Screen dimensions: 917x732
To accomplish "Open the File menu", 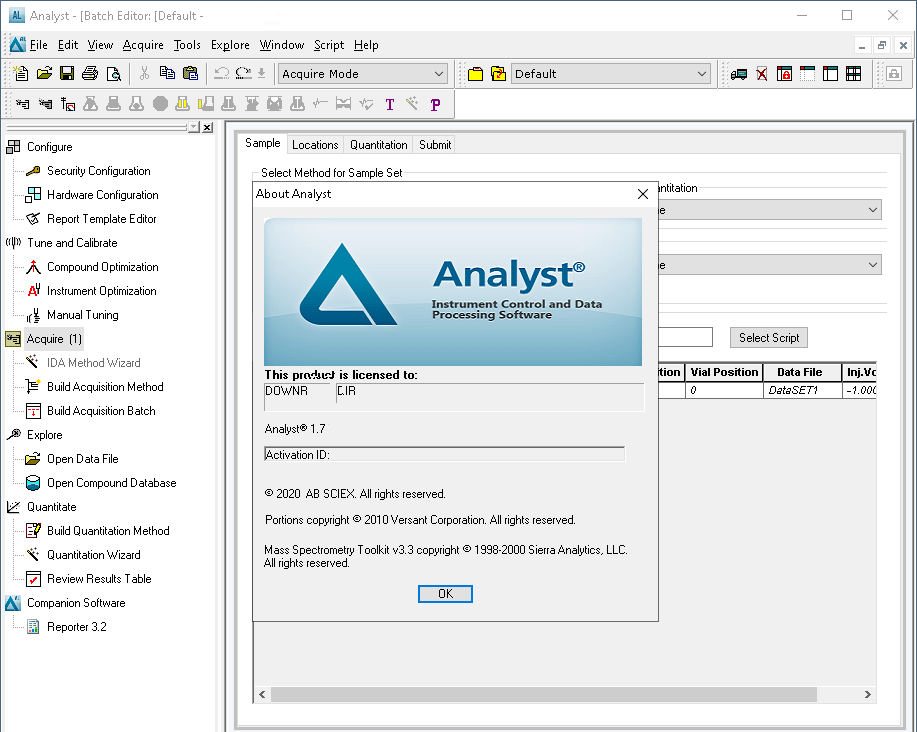I will click(39, 45).
